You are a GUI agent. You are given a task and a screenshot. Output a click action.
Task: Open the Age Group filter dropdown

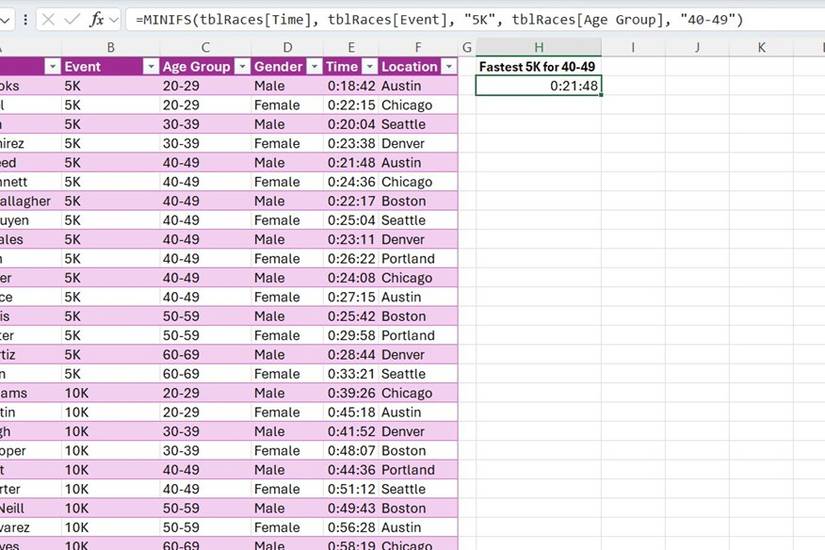point(243,66)
